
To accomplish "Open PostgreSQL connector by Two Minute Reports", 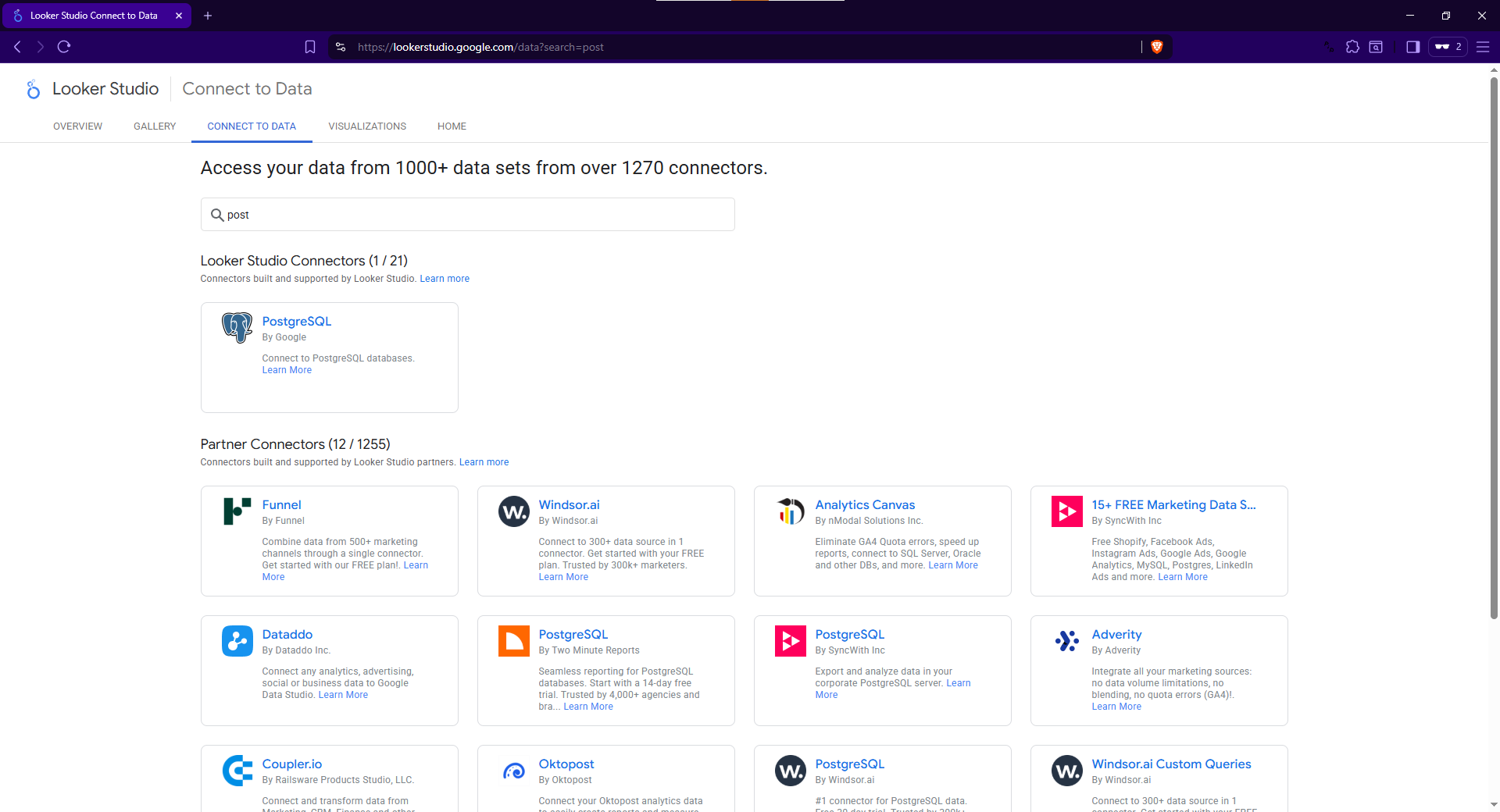I will coord(573,635).
